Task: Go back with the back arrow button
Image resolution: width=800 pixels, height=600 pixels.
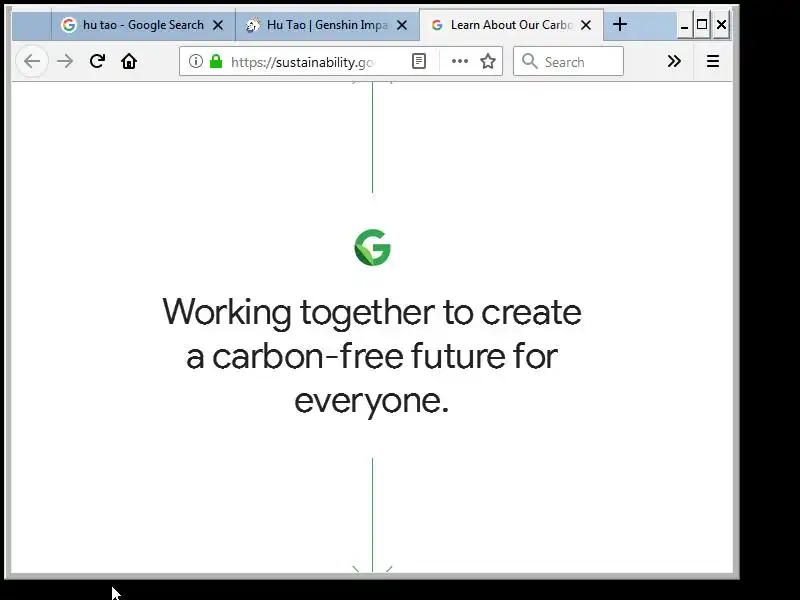Action: (32, 62)
